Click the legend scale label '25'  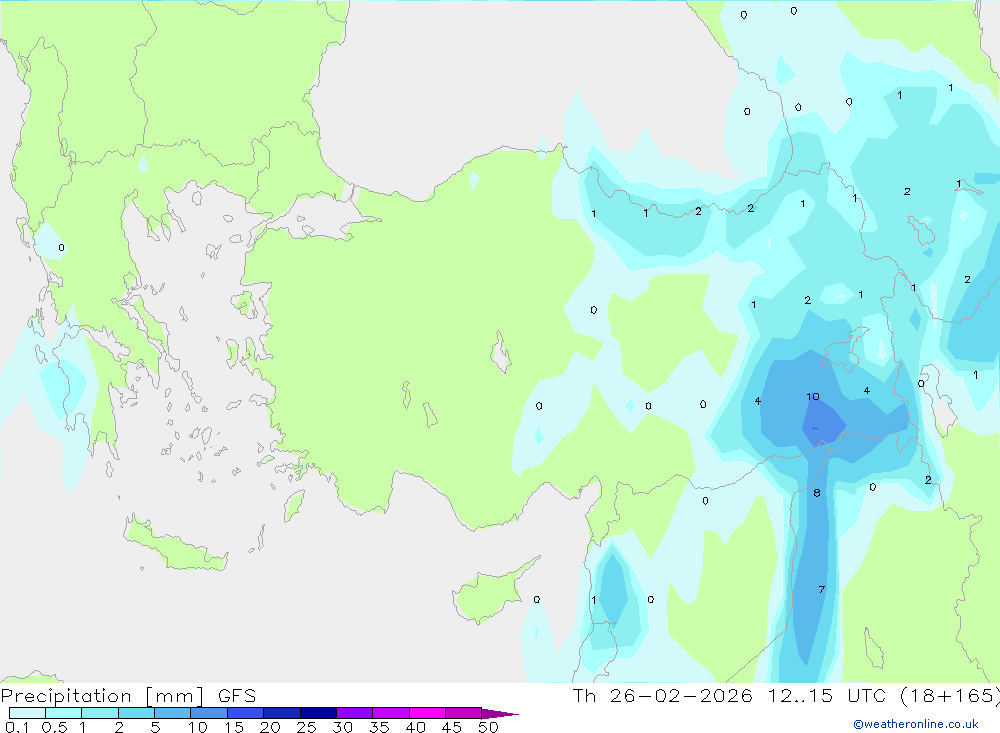[x=306, y=727]
